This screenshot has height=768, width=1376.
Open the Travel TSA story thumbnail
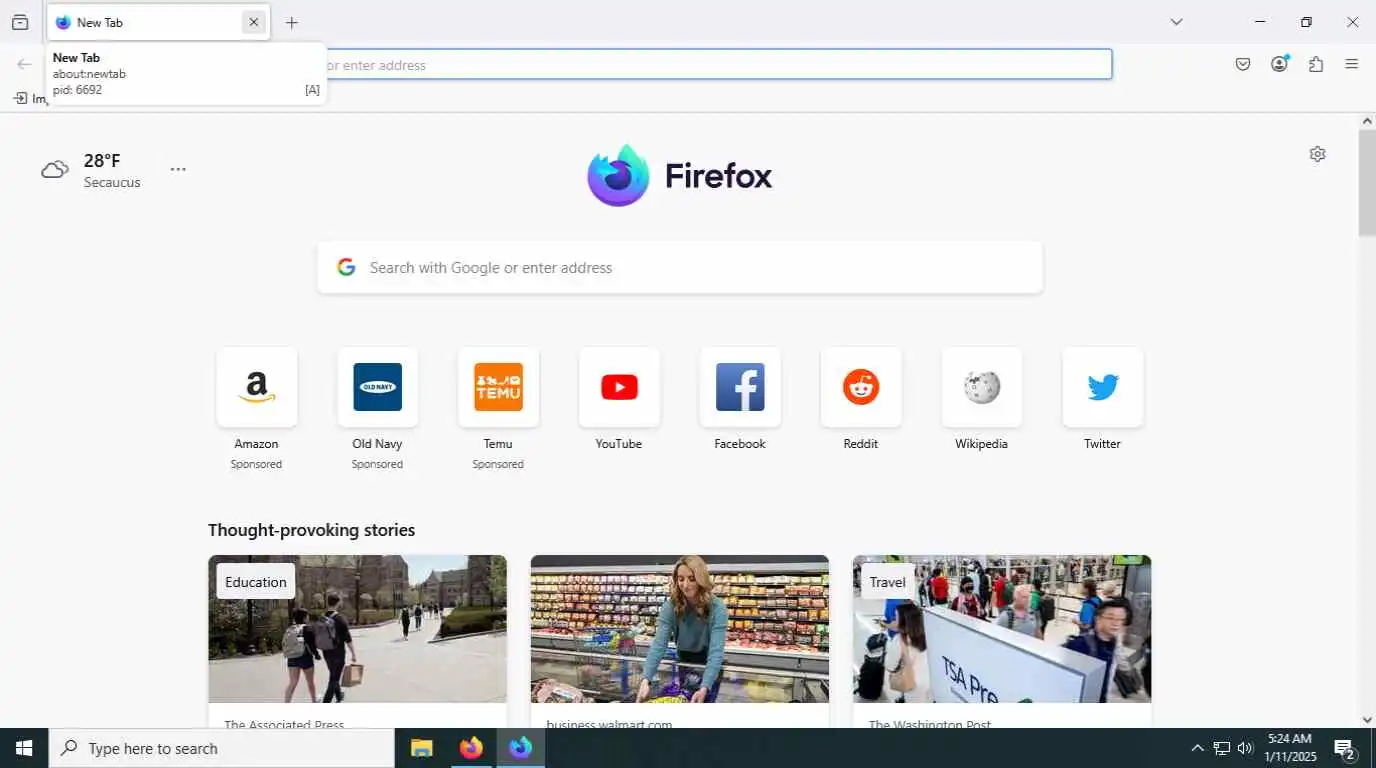click(x=1002, y=630)
